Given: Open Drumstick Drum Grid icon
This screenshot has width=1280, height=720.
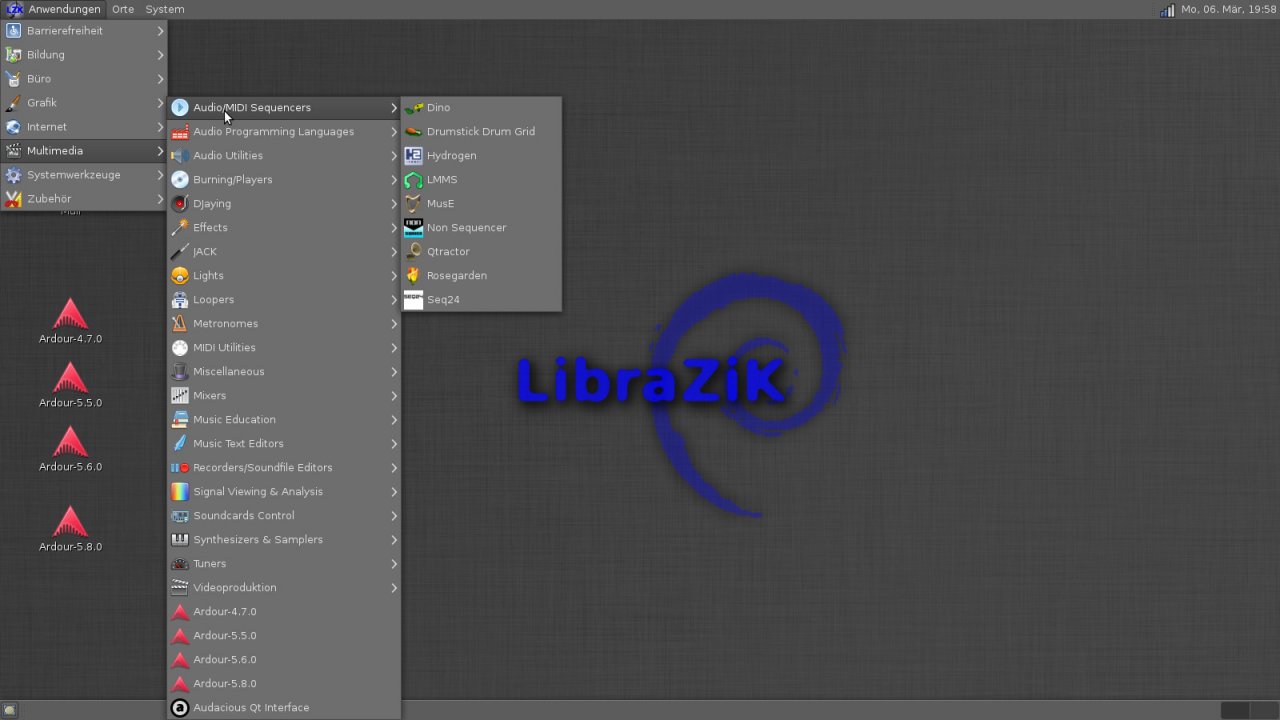Looking at the screenshot, I should tap(413, 132).
